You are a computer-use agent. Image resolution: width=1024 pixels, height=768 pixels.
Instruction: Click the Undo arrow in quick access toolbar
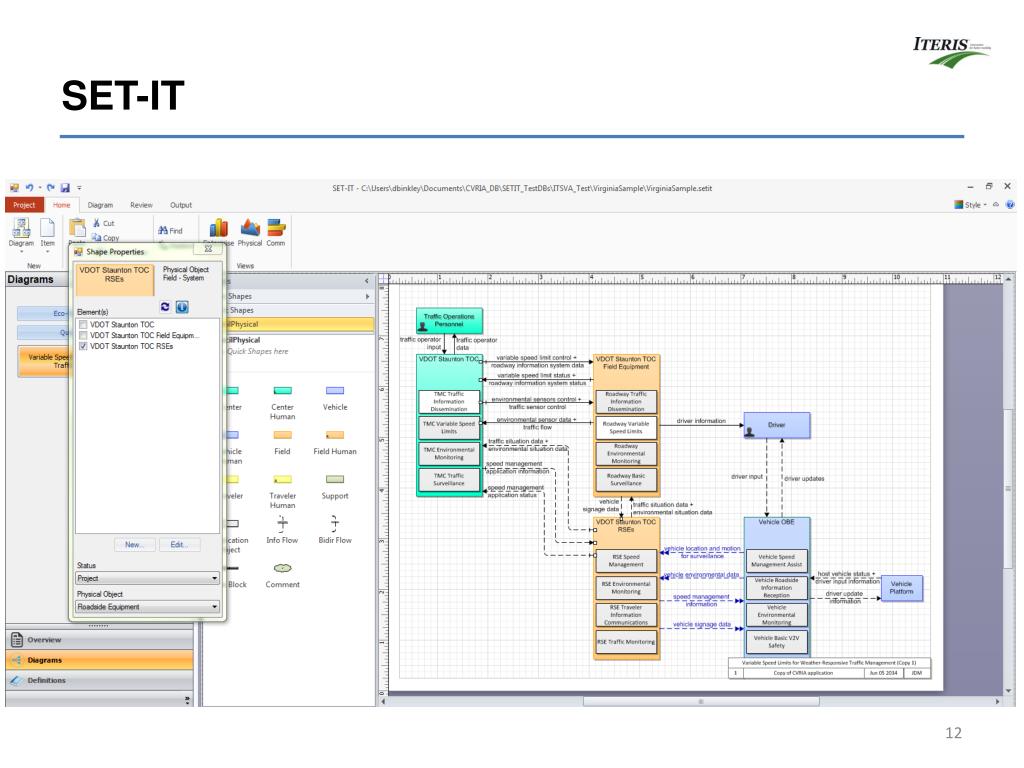click(29, 187)
